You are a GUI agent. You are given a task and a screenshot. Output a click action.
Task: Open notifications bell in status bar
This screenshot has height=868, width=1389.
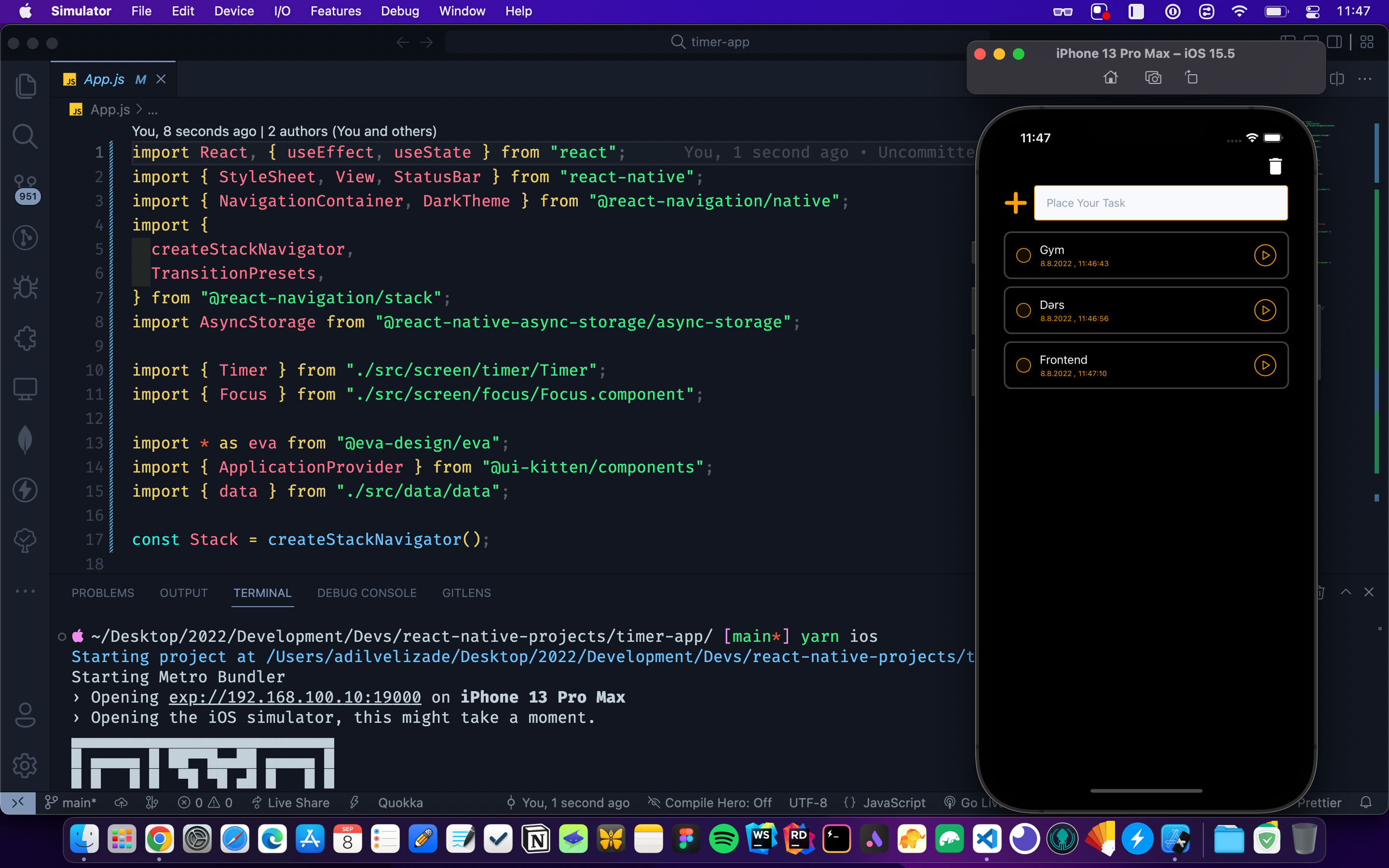pyautogui.click(x=1366, y=802)
